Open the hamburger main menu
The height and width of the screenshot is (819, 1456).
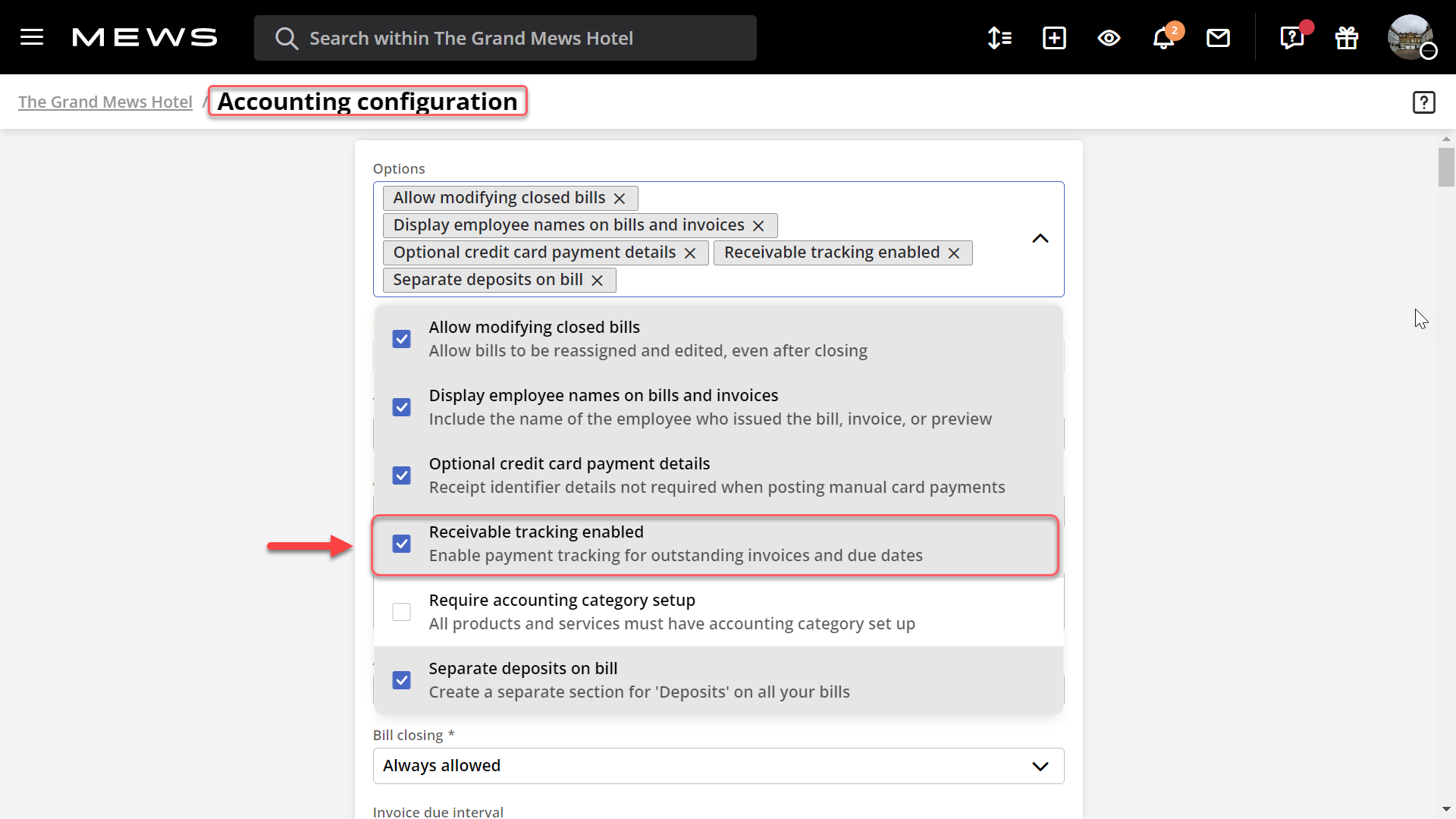pyautogui.click(x=32, y=38)
